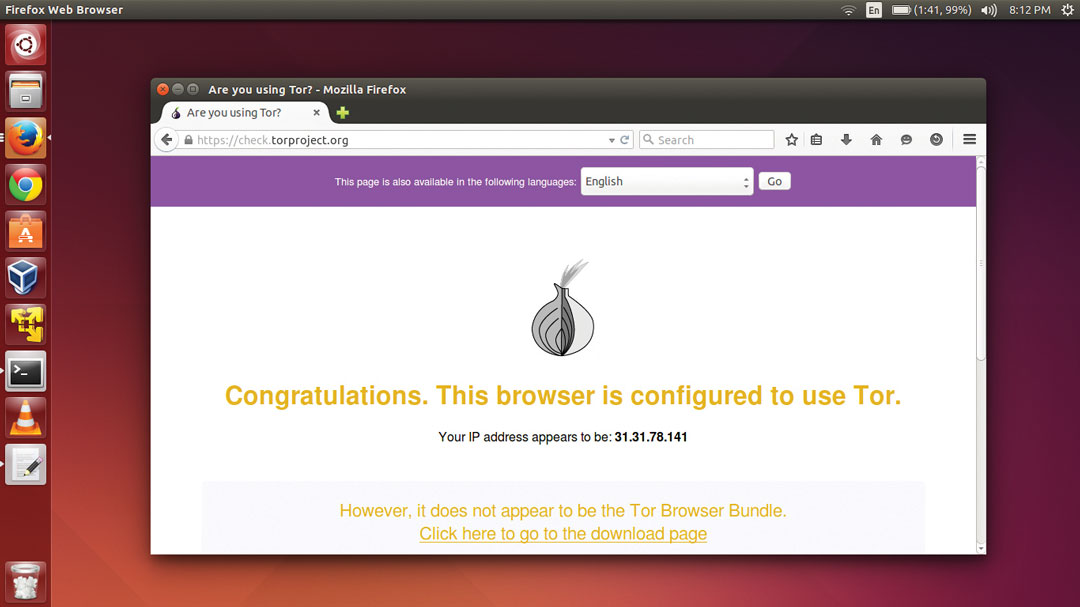Reload the current page
The width and height of the screenshot is (1080, 607).
(x=625, y=140)
